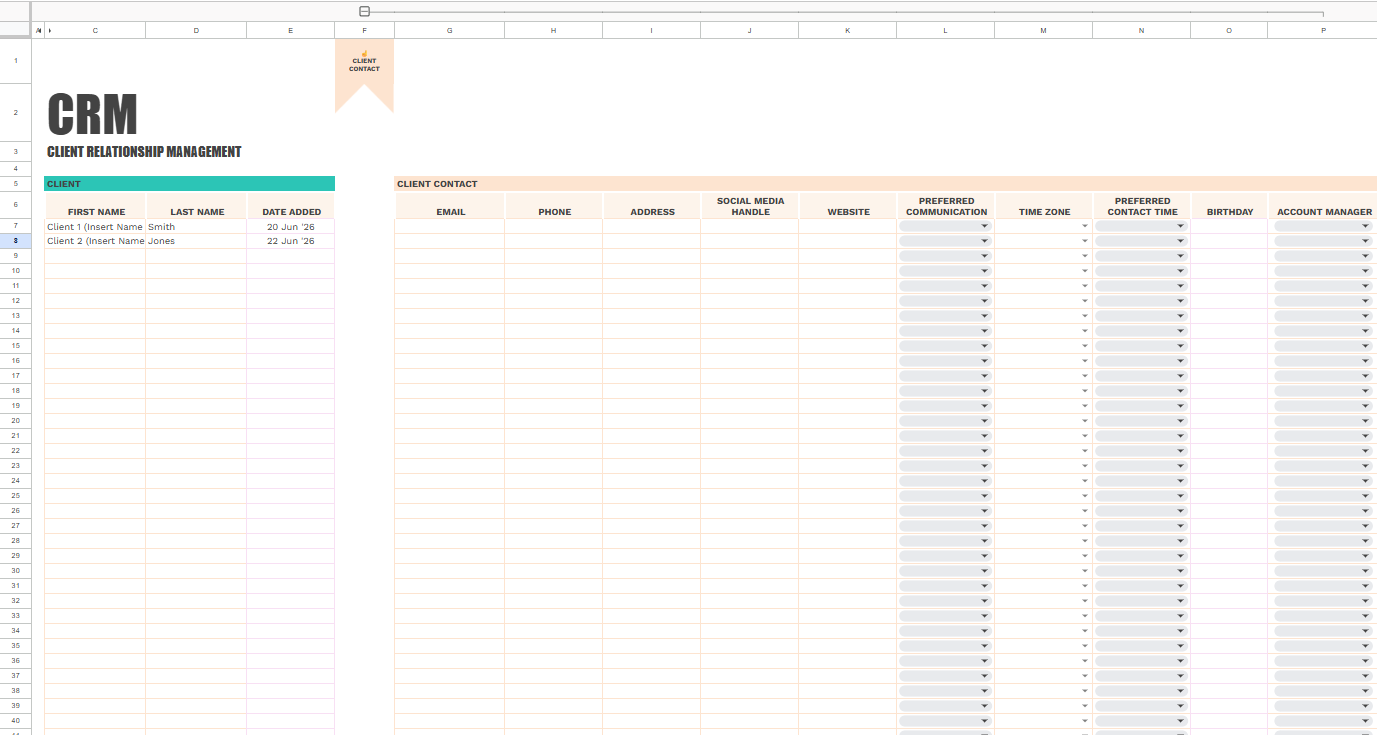Select row 8 header
The height and width of the screenshot is (735, 1377).
(16, 241)
